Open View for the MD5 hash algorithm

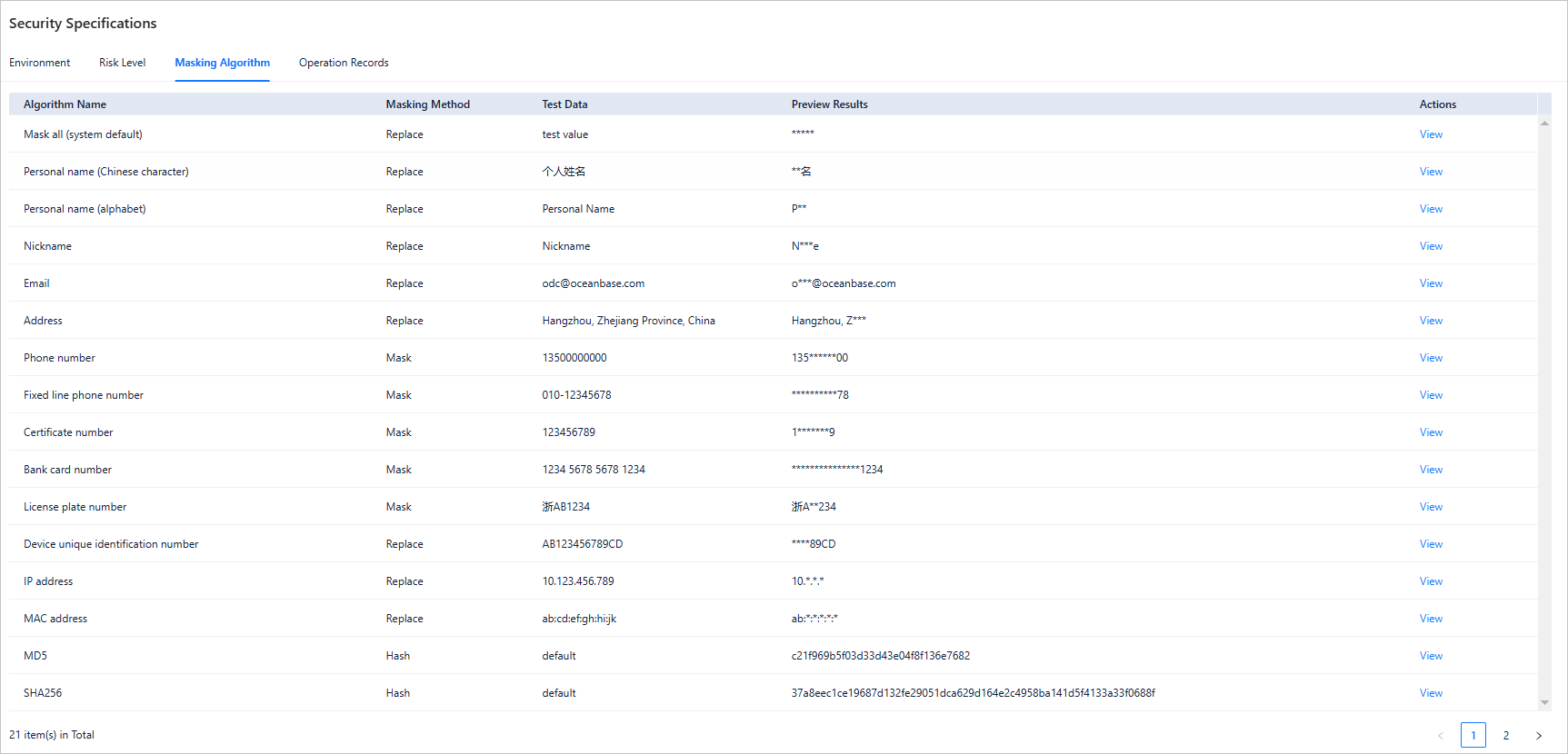pos(1431,656)
